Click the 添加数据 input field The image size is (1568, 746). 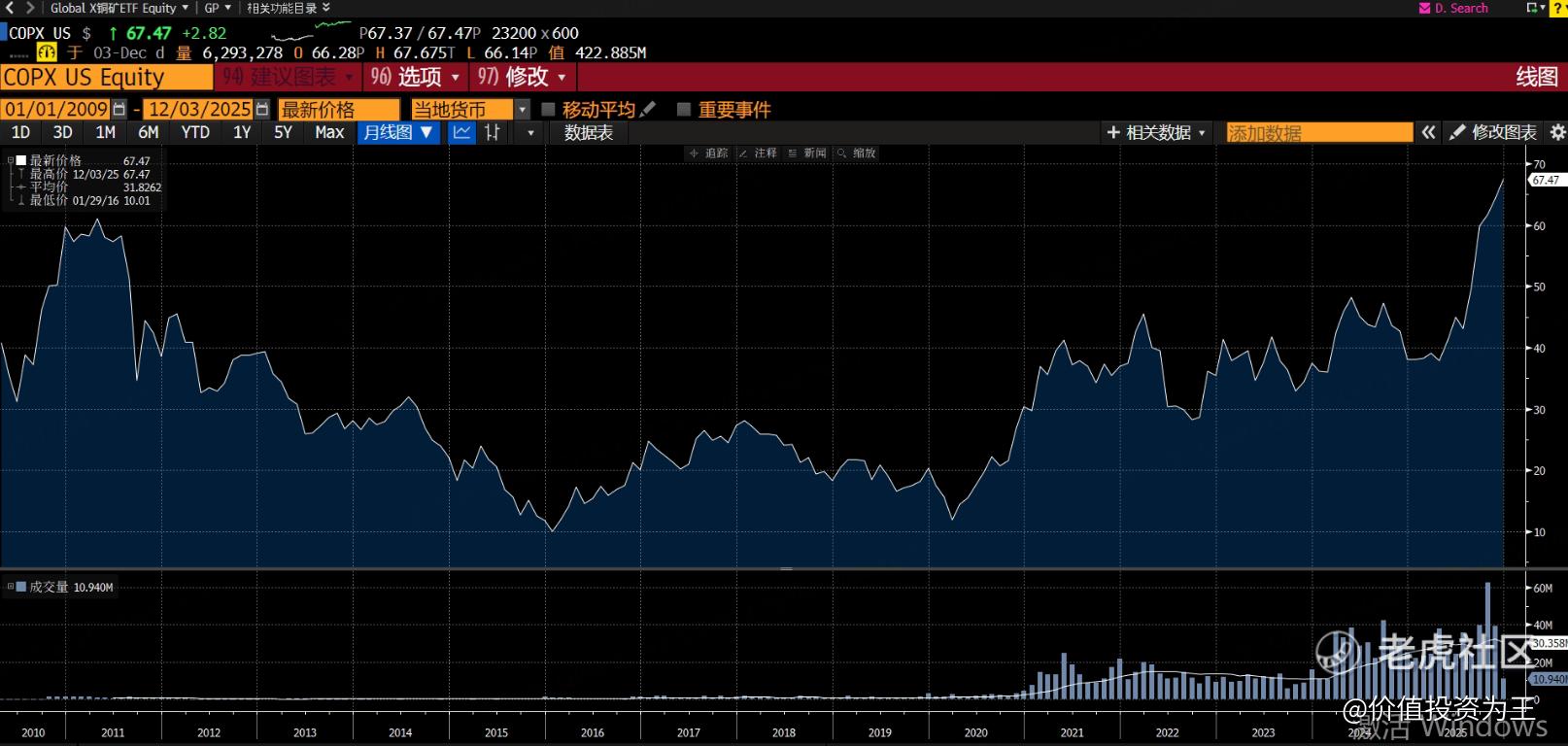pos(1318,132)
